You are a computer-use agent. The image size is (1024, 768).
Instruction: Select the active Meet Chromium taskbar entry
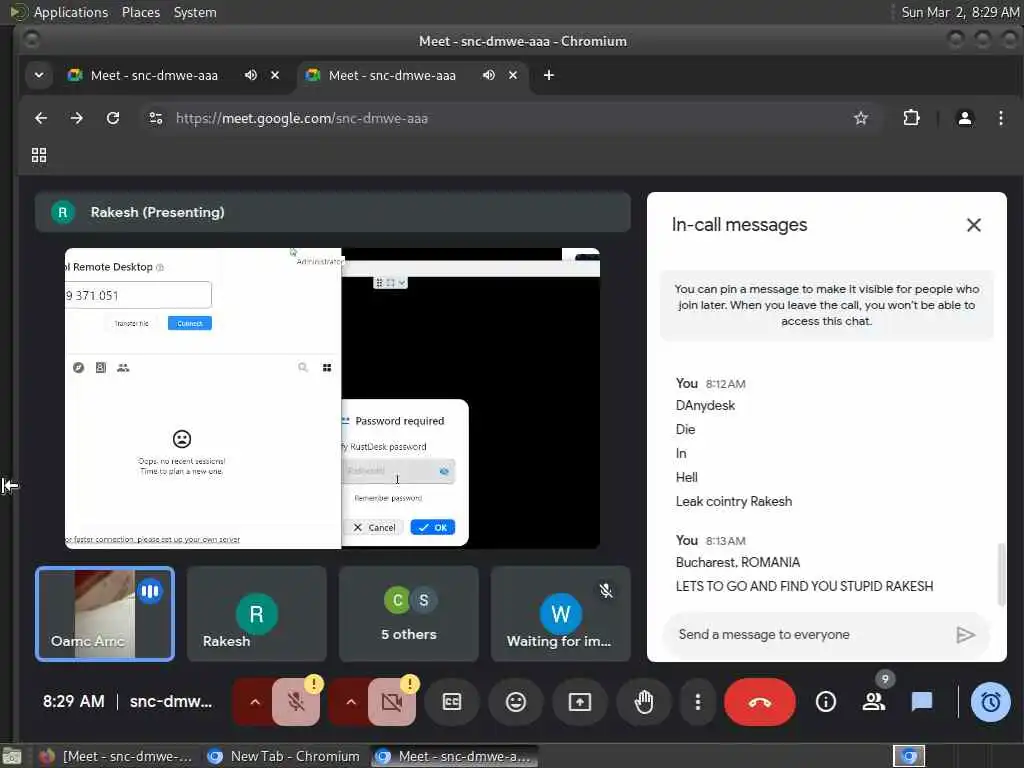click(x=455, y=756)
